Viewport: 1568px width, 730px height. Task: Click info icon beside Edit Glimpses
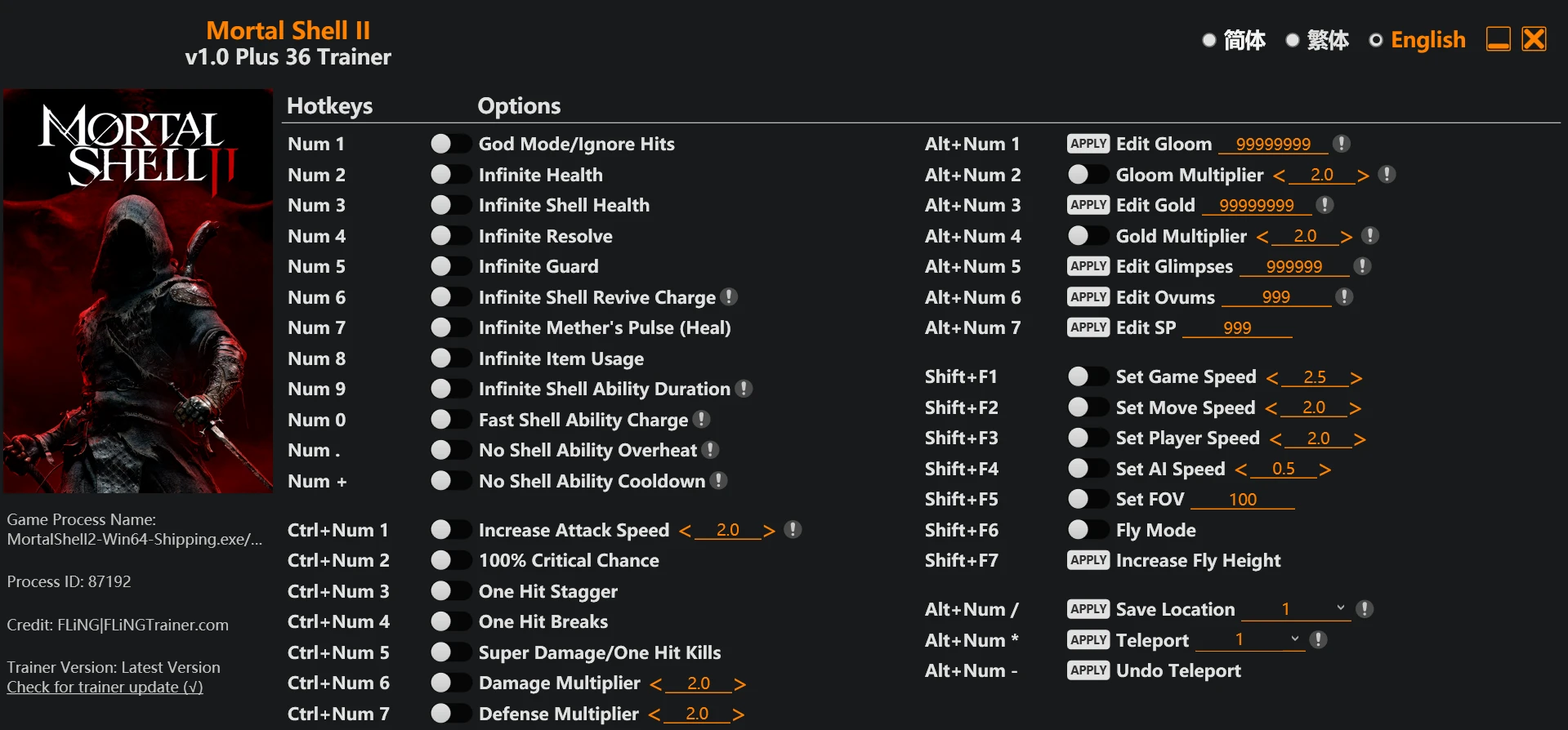(x=1361, y=266)
